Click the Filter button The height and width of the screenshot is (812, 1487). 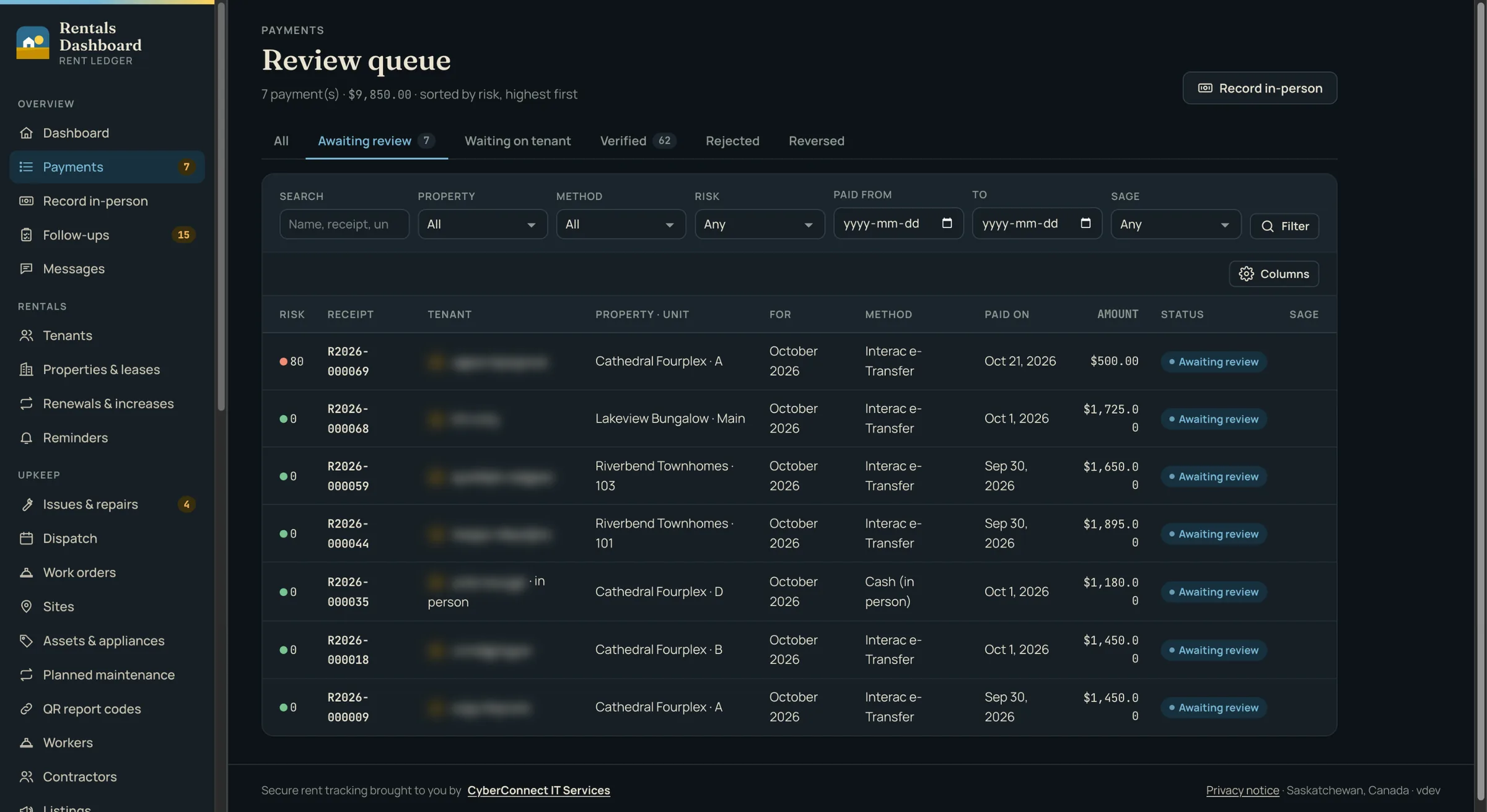point(1284,226)
